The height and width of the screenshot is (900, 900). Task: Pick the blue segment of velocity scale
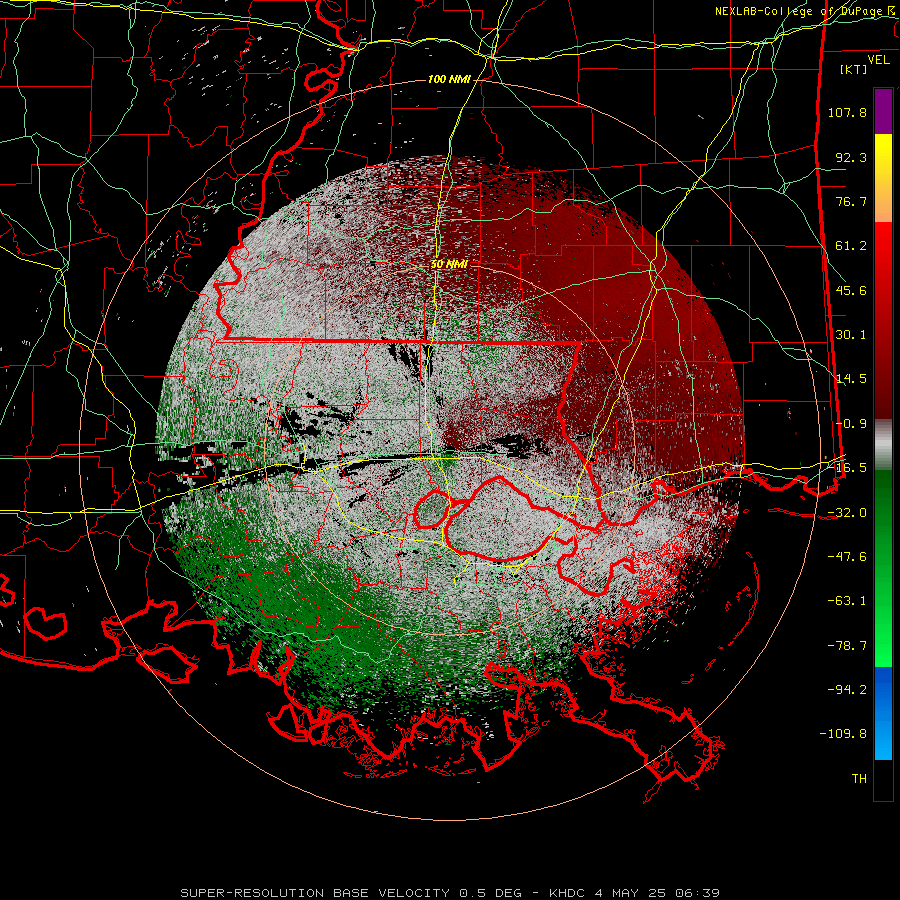883,713
